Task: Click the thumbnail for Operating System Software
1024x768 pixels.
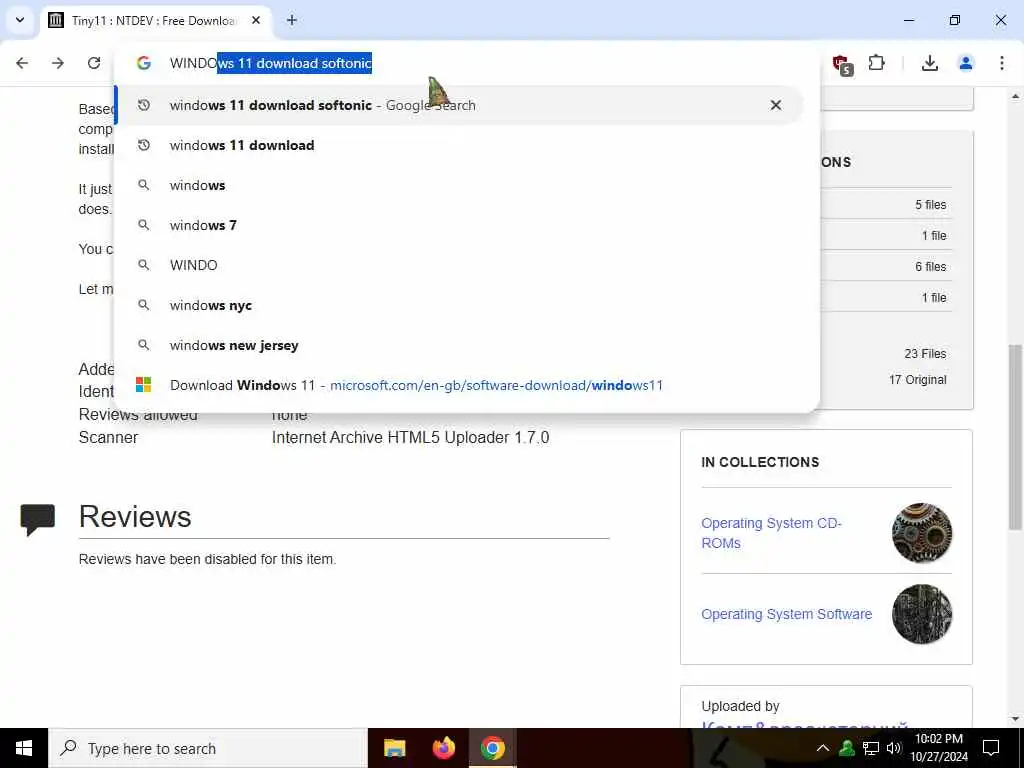Action: pyautogui.click(x=922, y=614)
